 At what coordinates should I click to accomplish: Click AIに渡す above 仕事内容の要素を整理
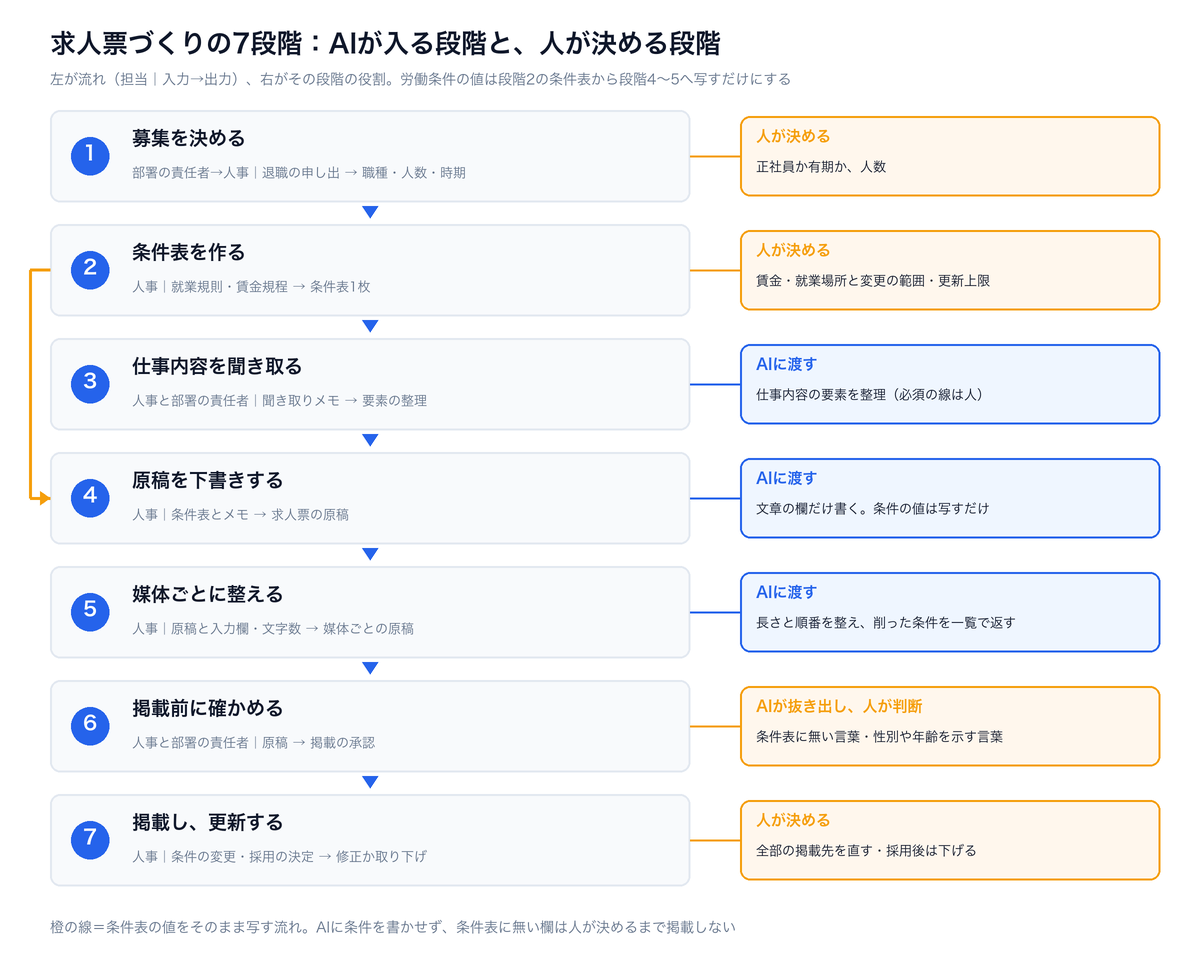click(786, 364)
